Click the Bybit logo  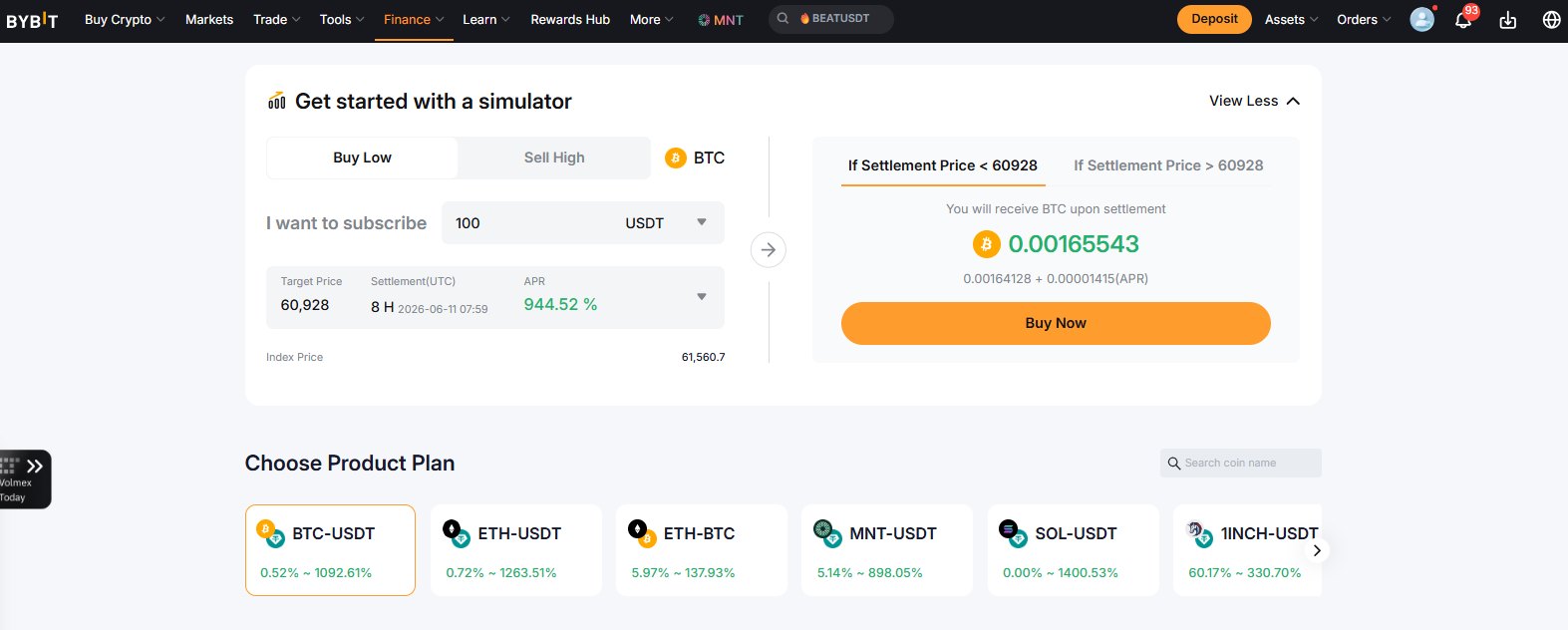click(x=32, y=20)
